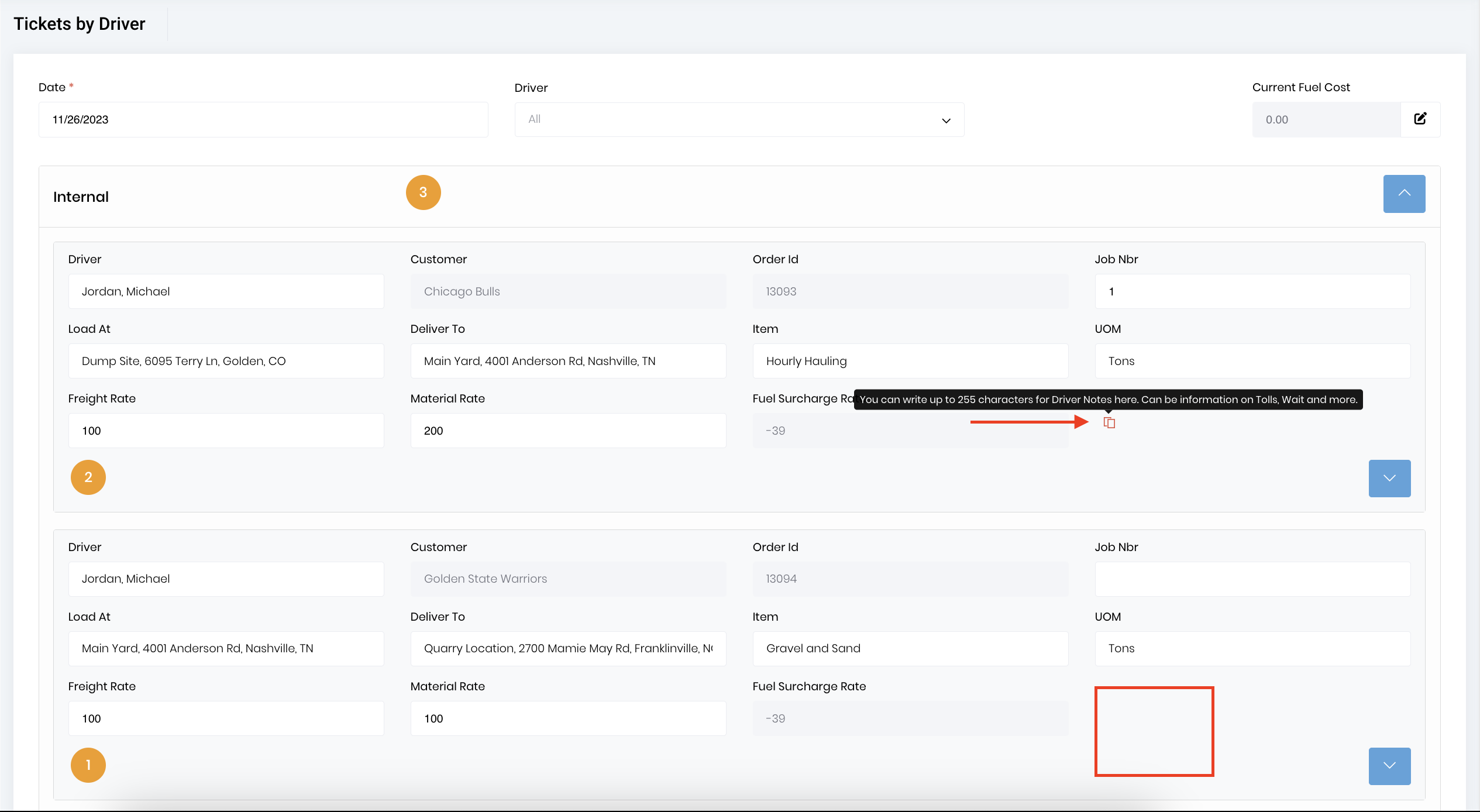
Task: Click the Freight Rate field showing 100
Action: tap(226, 430)
